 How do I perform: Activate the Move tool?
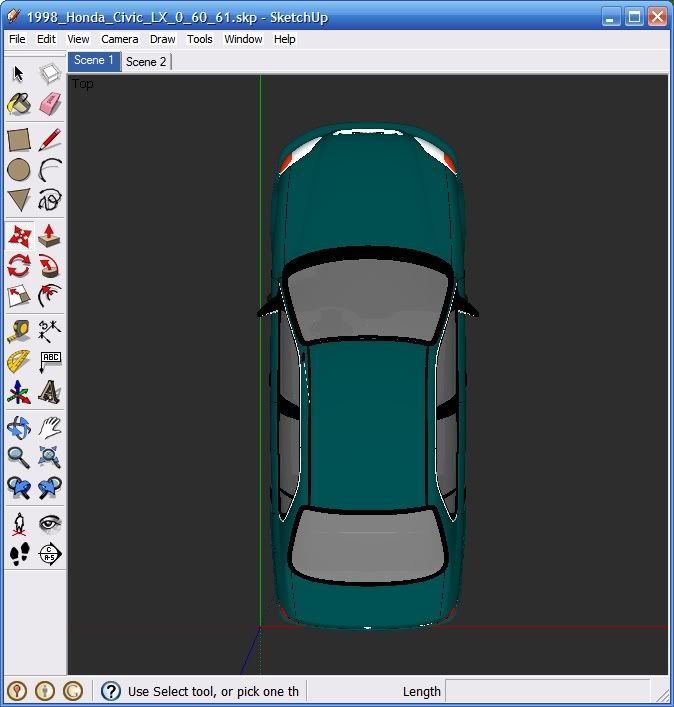pos(19,236)
